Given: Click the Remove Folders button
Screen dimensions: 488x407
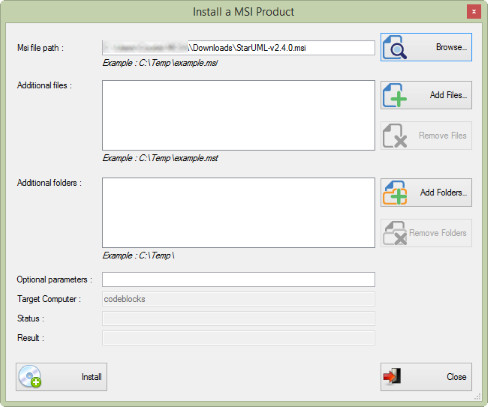Looking at the screenshot, I should coord(426,233).
